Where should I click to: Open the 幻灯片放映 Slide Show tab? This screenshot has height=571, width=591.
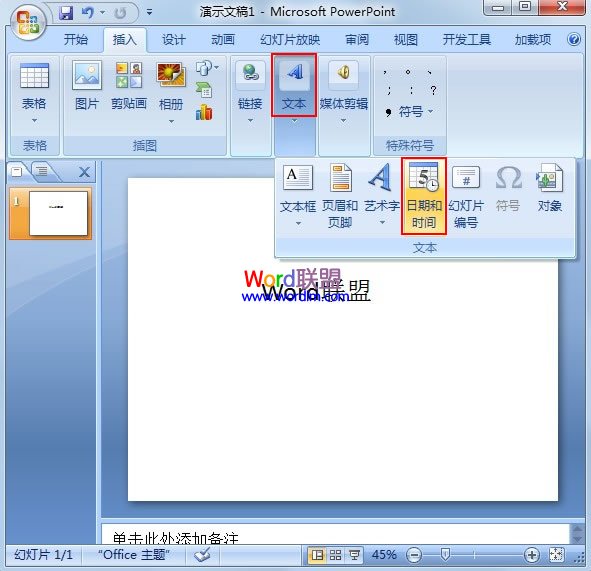click(x=290, y=39)
